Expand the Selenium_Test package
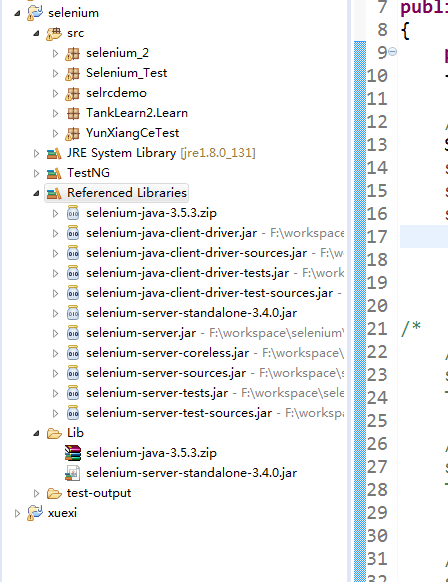Screen dimensions: 448x582 coord(55,73)
